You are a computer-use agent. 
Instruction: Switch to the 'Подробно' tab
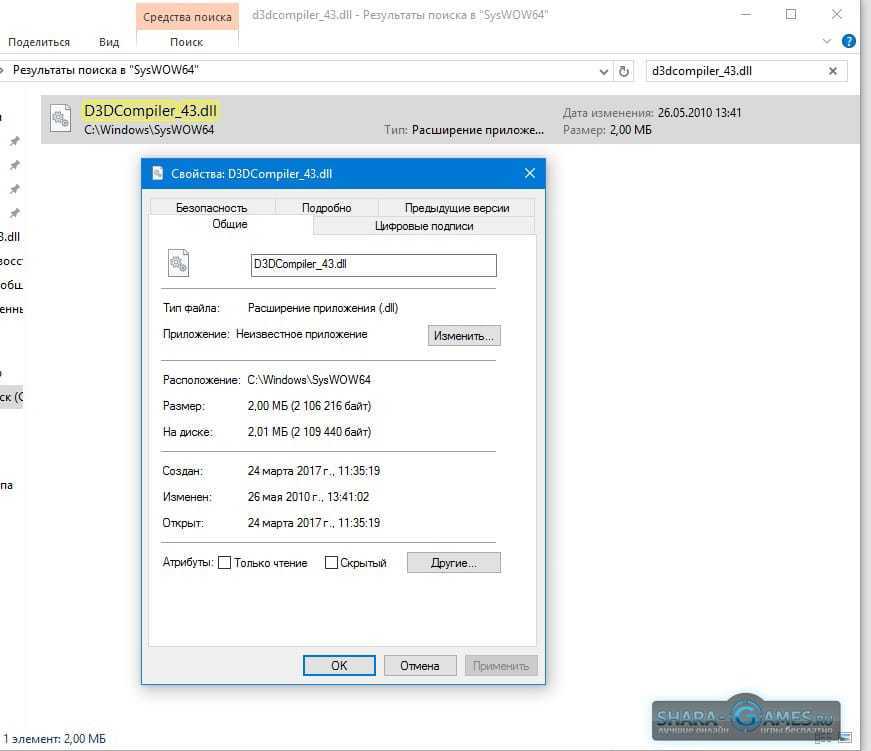[327, 208]
